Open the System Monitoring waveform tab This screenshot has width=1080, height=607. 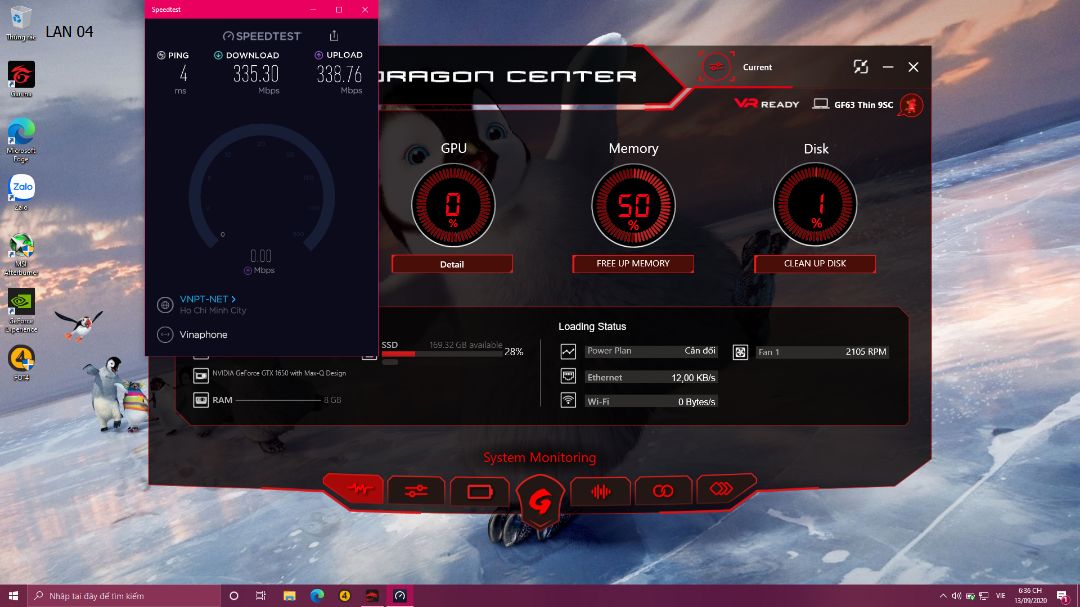(352, 490)
